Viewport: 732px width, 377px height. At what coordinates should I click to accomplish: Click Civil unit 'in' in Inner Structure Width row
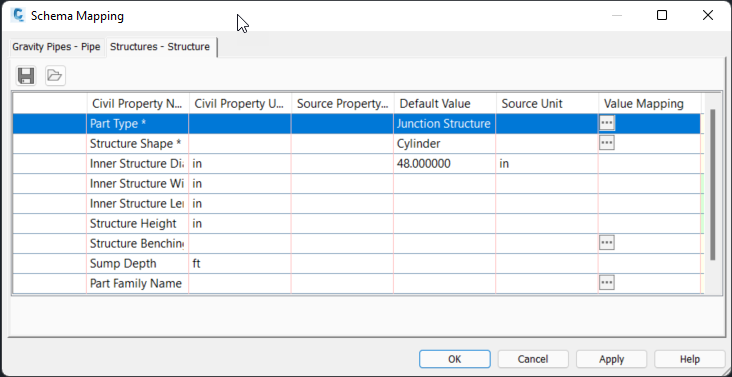[x=240, y=184]
